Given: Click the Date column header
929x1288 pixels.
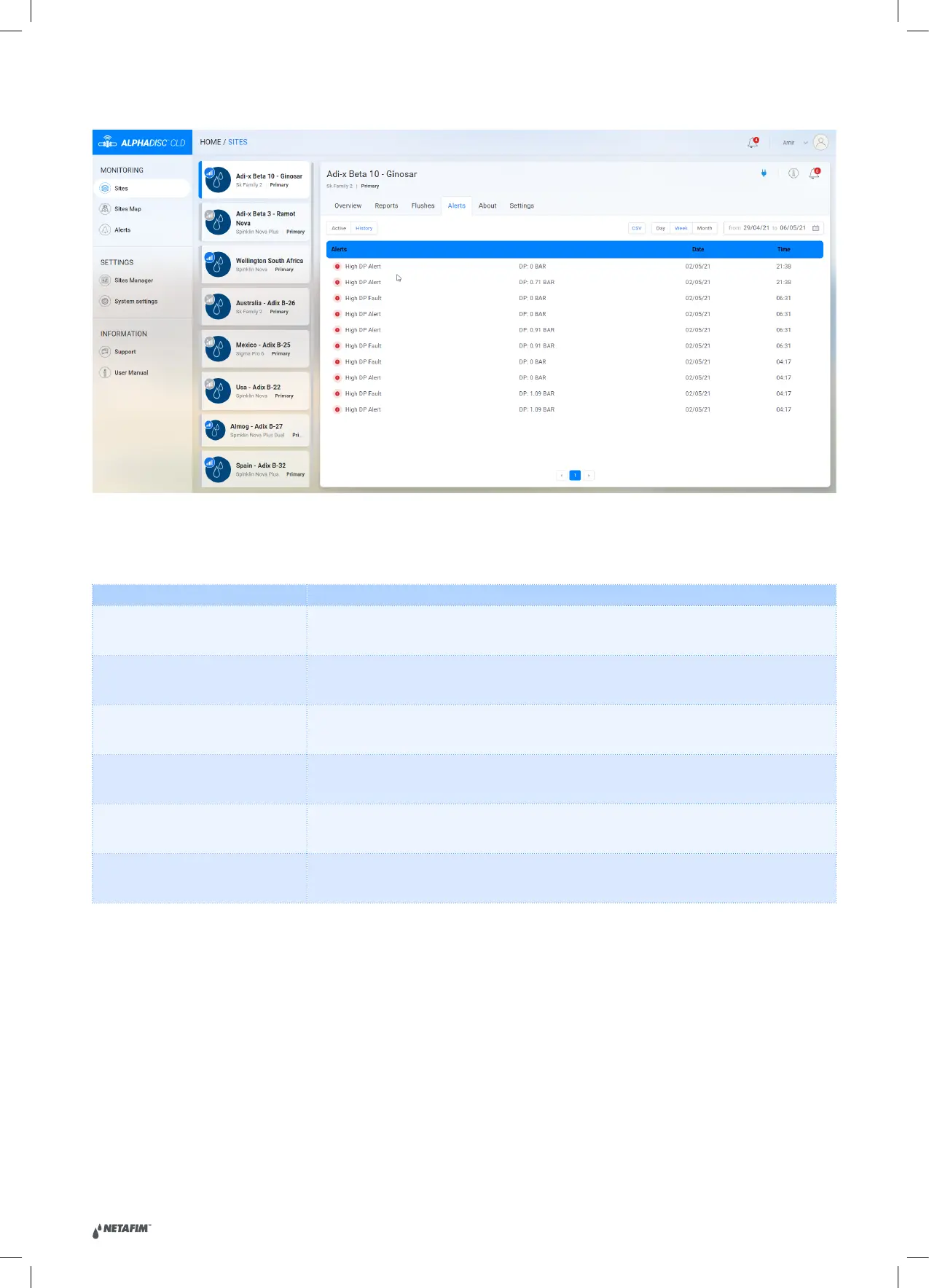Looking at the screenshot, I should (x=698, y=249).
